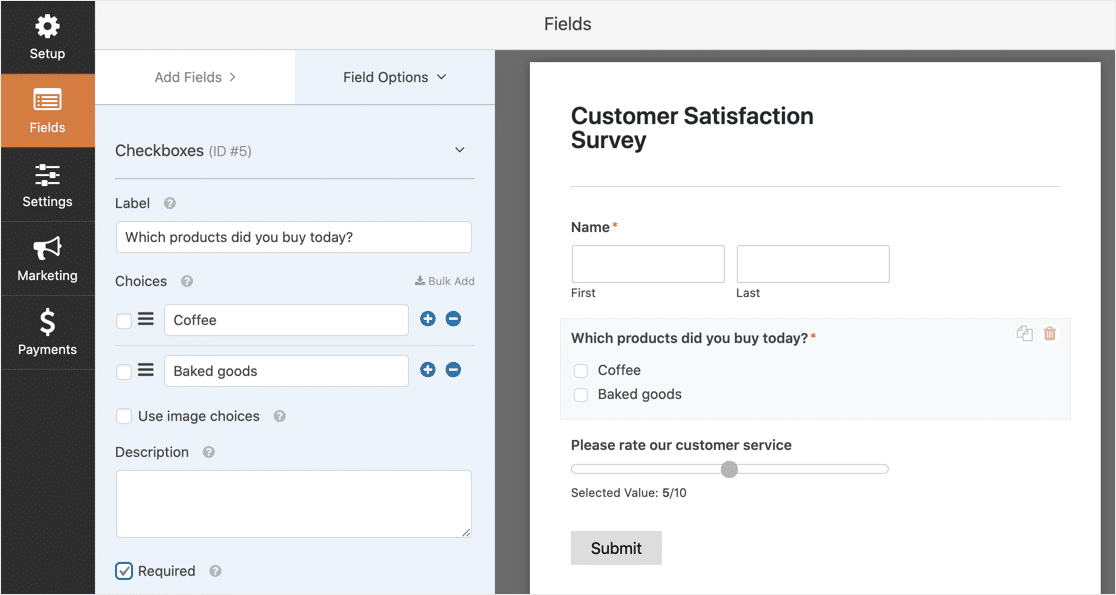
Task: Switch to Add Fields tab
Action: pyautogui.click(x=195, y=77)
